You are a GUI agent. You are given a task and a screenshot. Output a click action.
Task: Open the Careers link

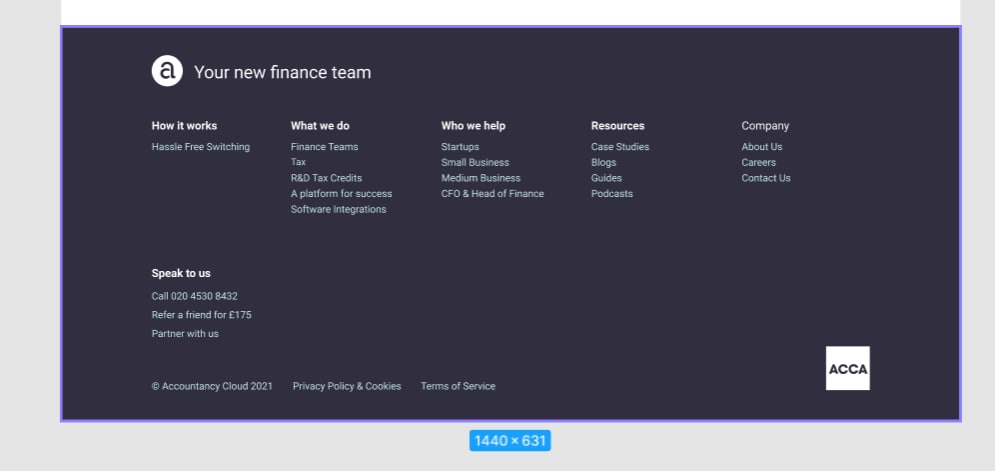pos(758,162)
